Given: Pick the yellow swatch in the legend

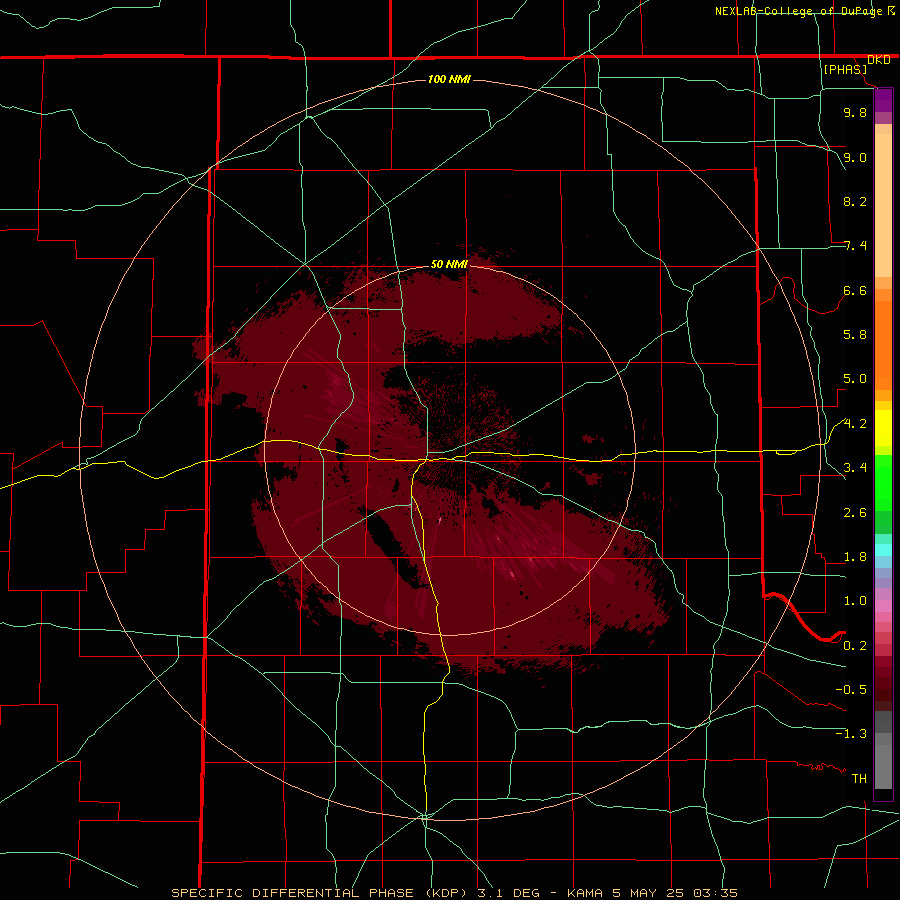Looking at the screenshot, I should pos(883,428).
